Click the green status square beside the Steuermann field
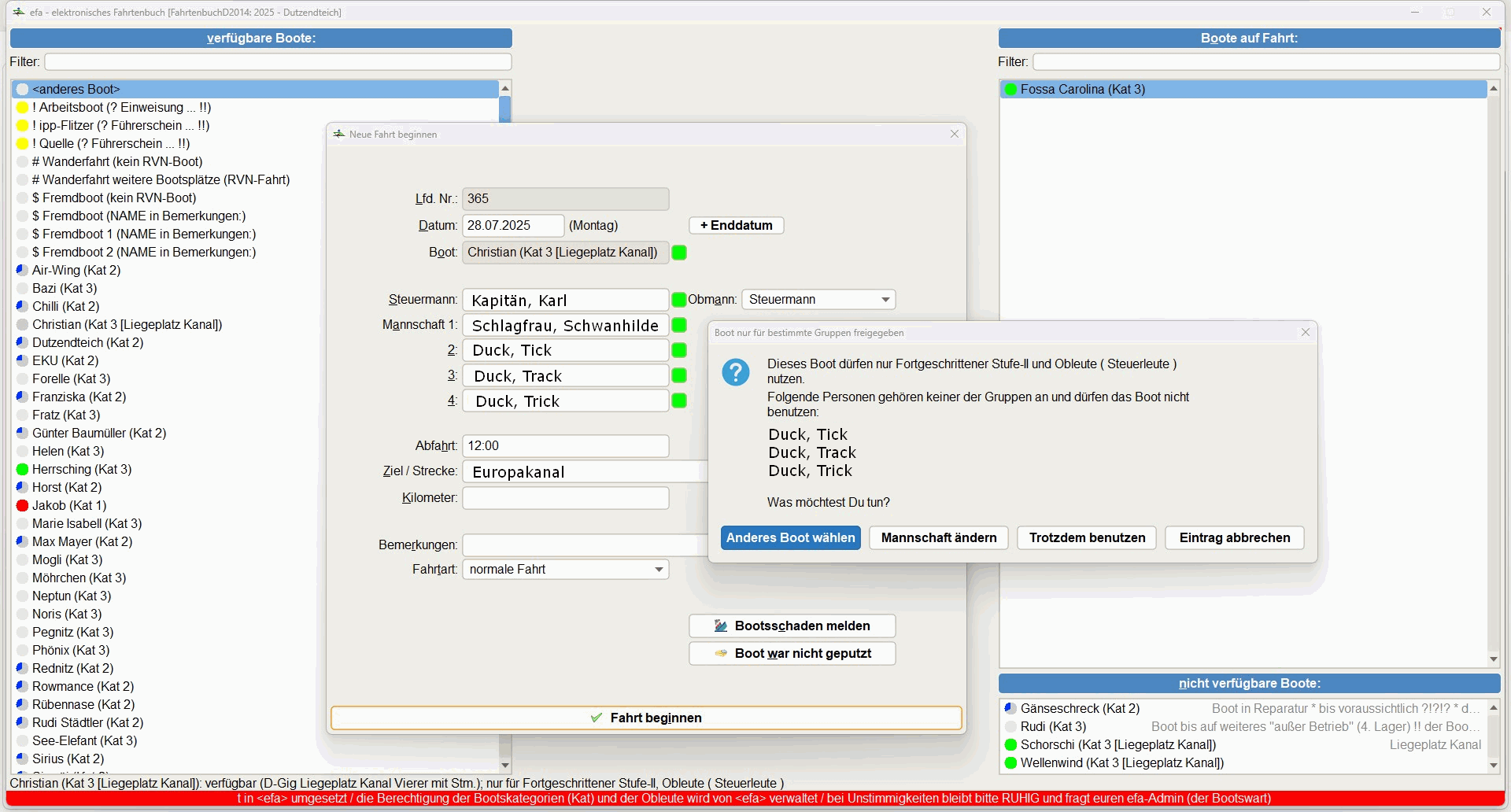 pyautogui.click(x=678, y=299)
